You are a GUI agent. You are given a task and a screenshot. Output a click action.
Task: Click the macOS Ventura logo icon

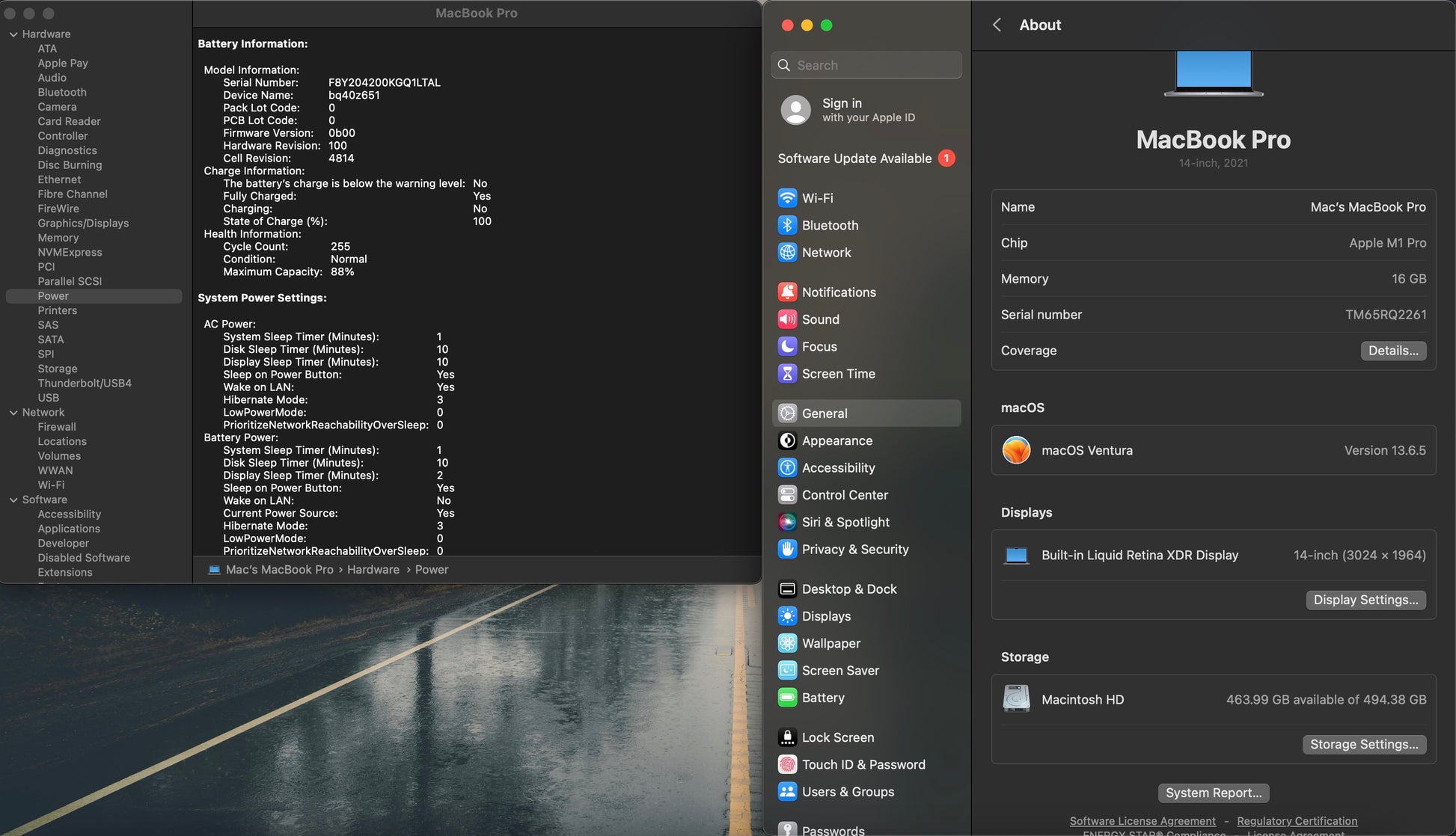point(1016,450)
